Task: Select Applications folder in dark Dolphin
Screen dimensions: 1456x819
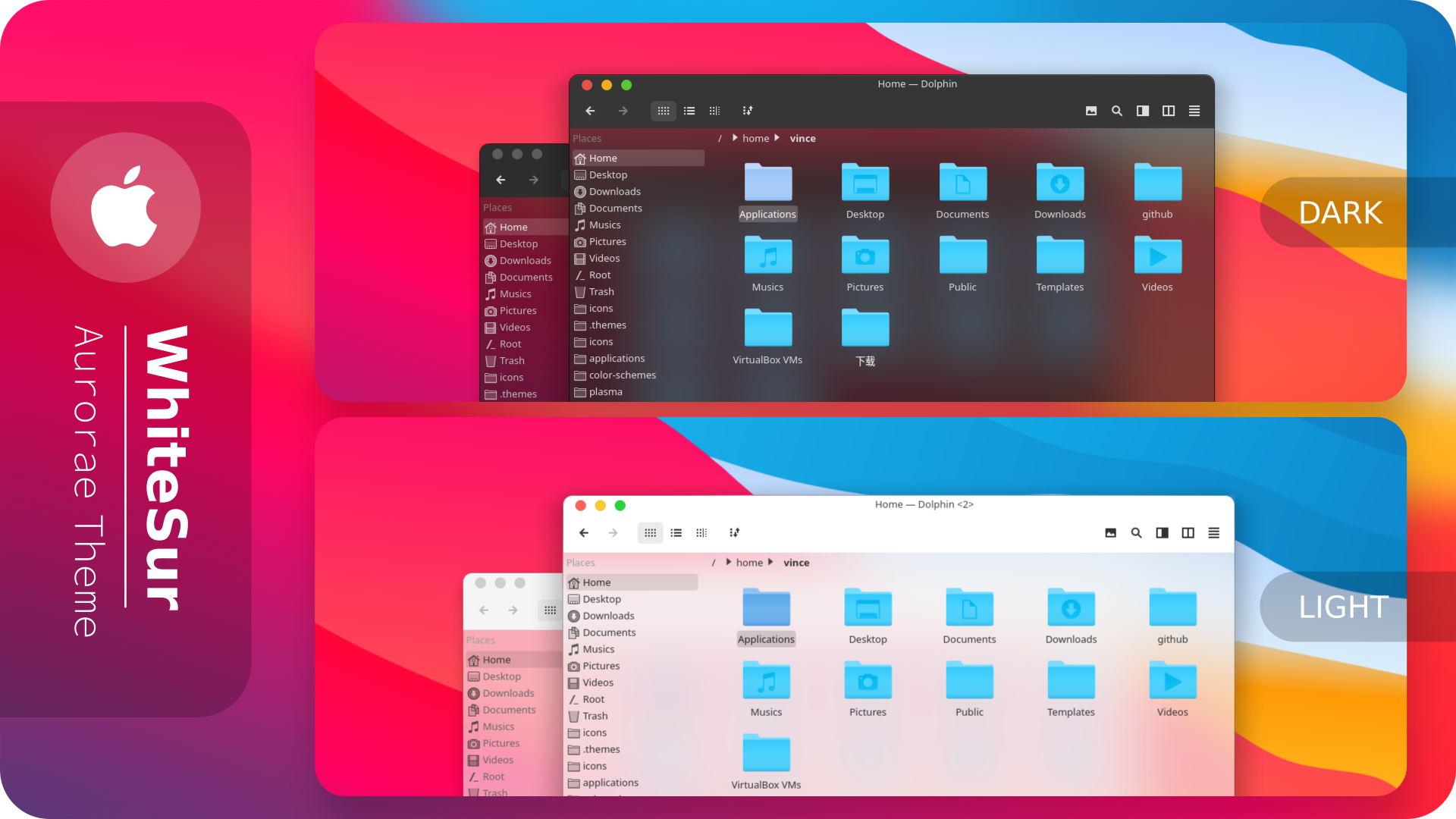Action: [x=767, y=192]
